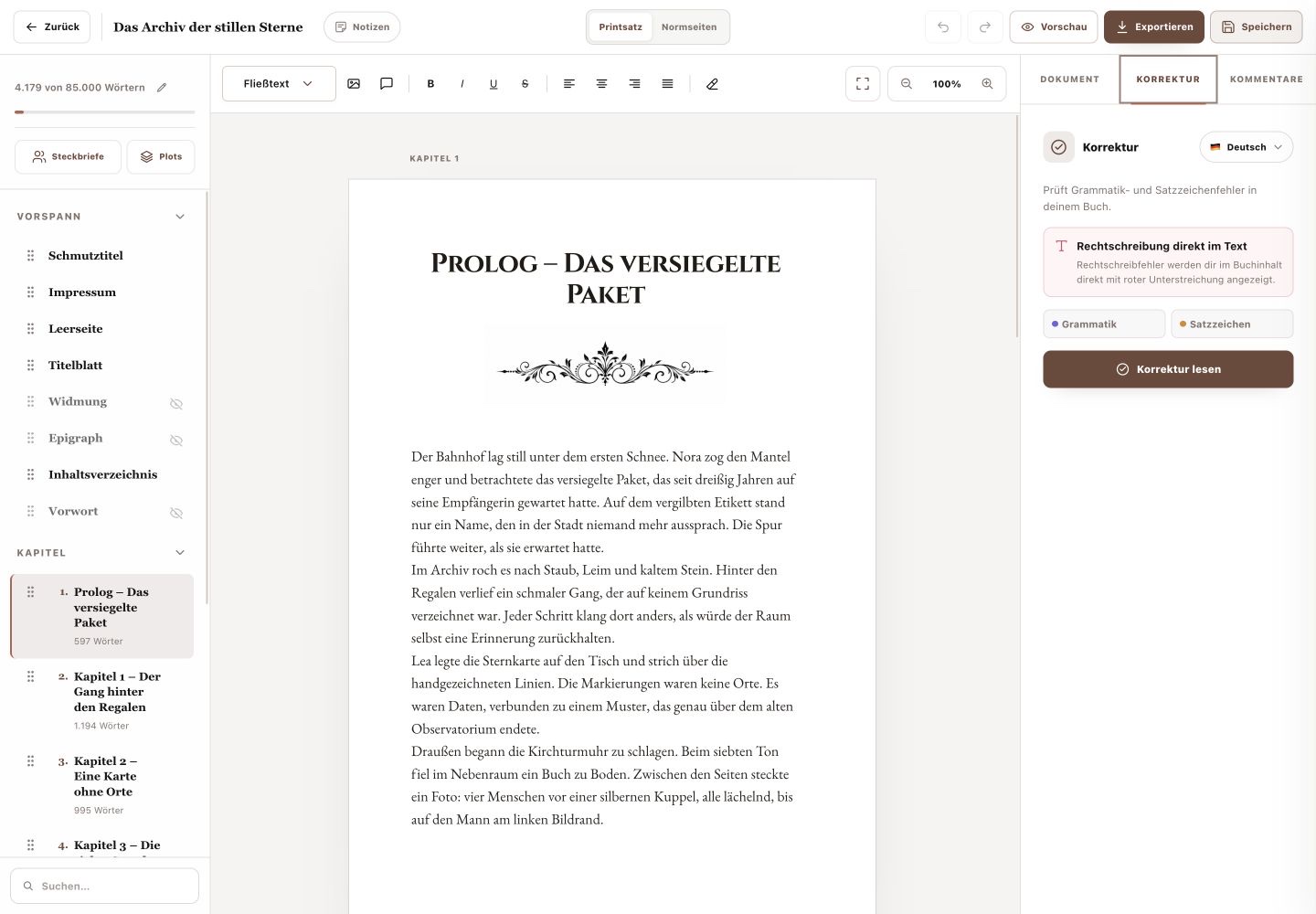Screen dimensions: 1316x914
Task: Toggle italic formatting
Action: 462,83
